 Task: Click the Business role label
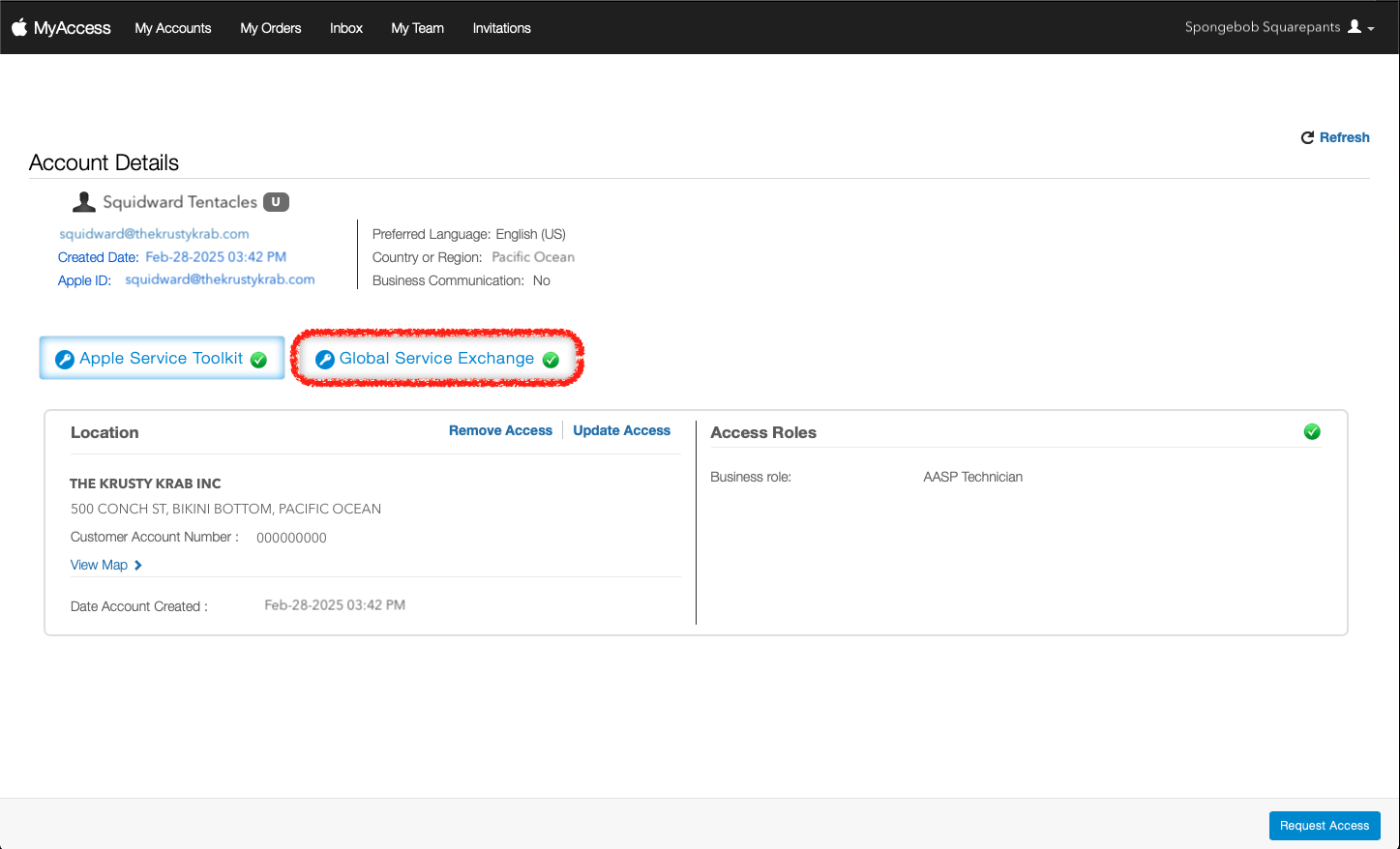click(751, 477)
